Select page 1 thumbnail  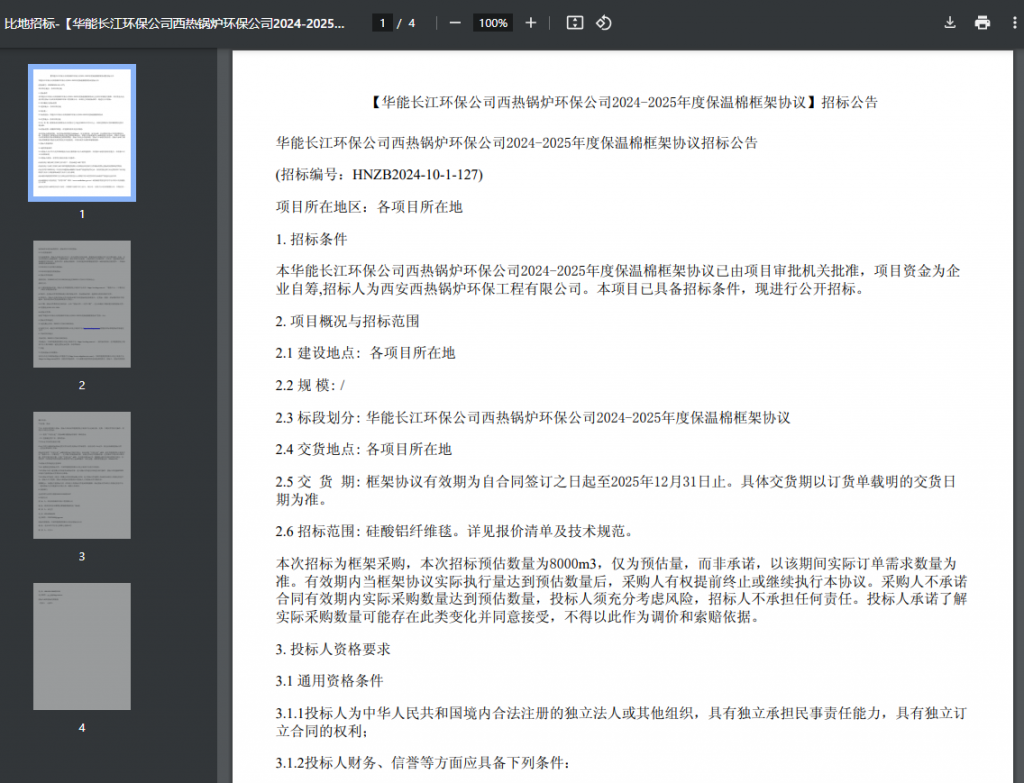[x=82, y=133]
